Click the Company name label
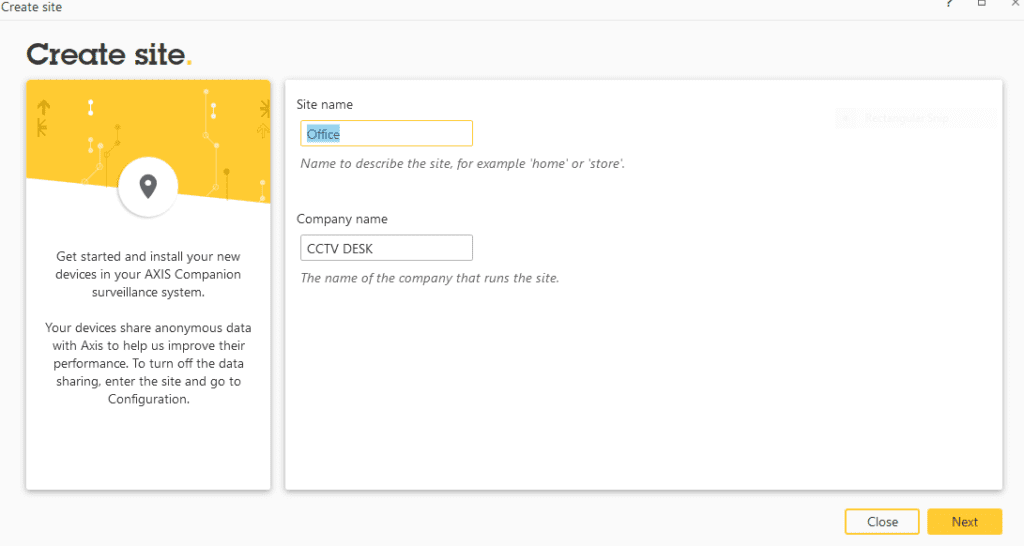The image size is (1024, 546). (x=342, y=219)
